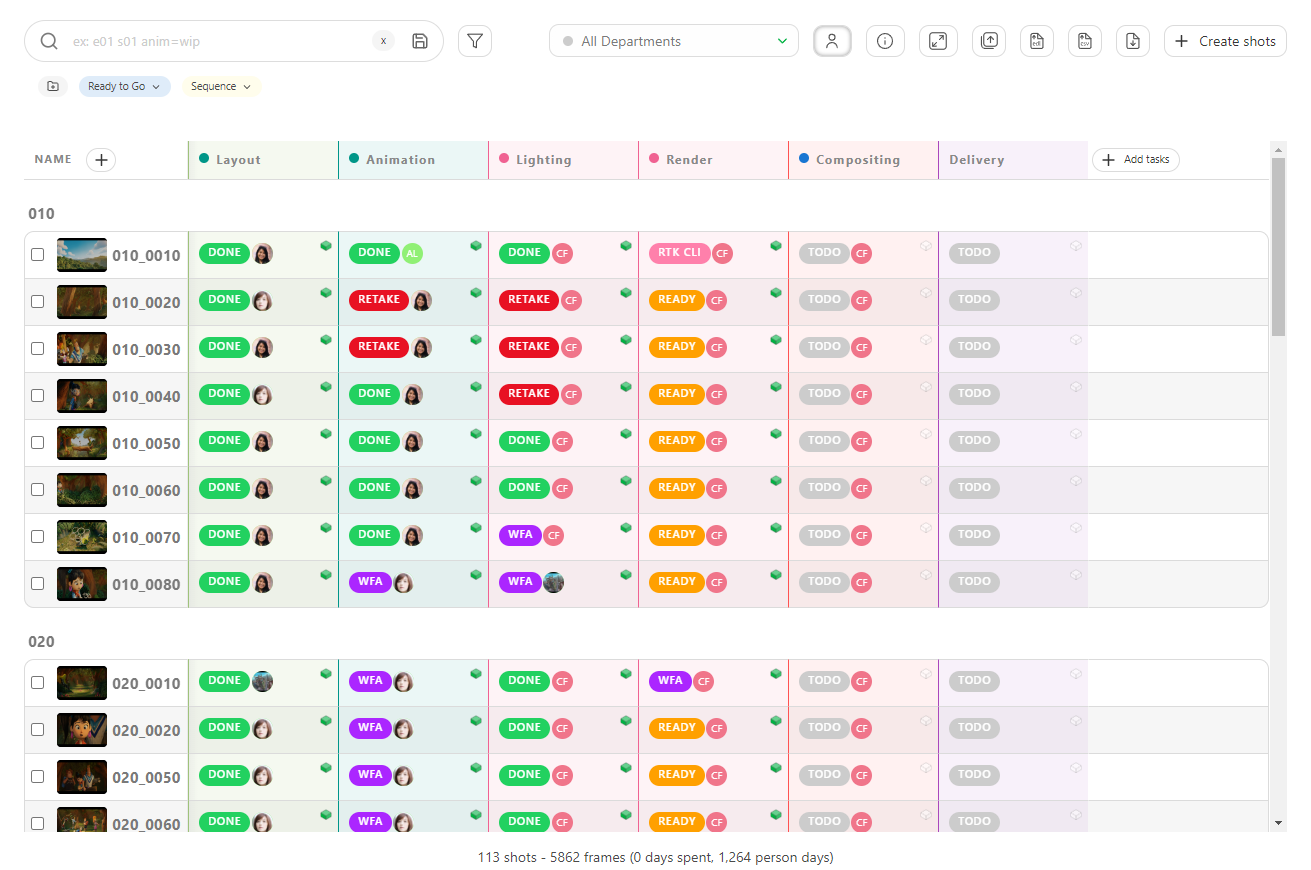The height and width of the screenshot is (870, 1311).
Task: Click the export download icon
Action: (1133, 41)
